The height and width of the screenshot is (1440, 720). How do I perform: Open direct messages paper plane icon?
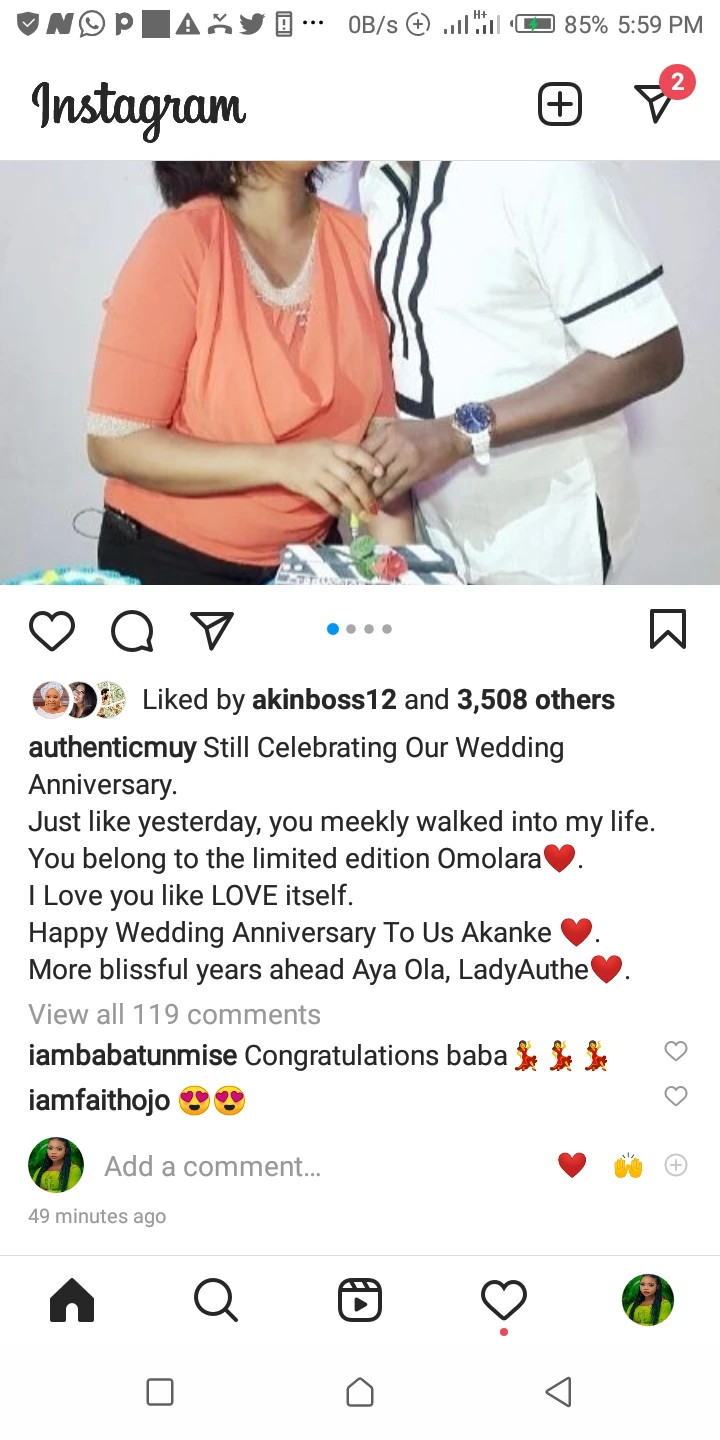click(x=654, y=103)
